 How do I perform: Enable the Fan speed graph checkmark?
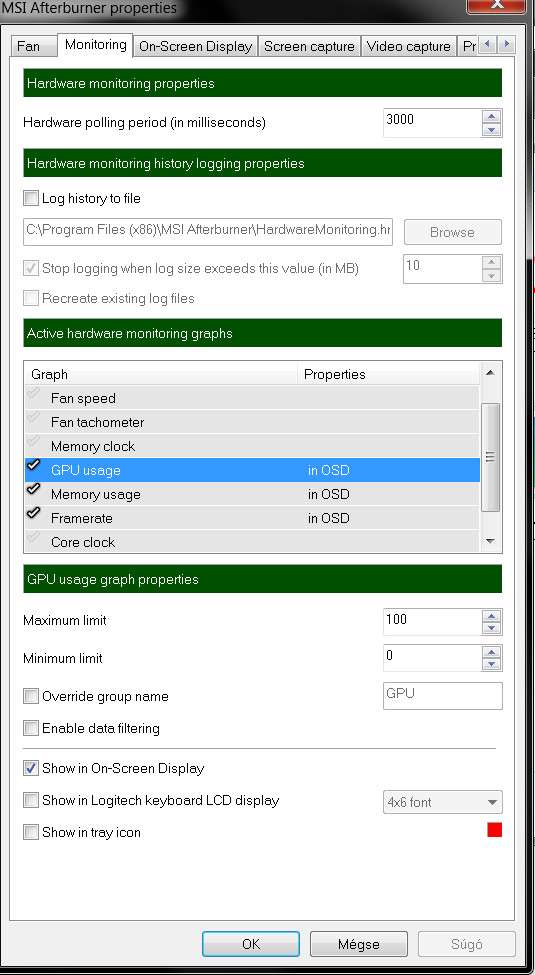34,395
